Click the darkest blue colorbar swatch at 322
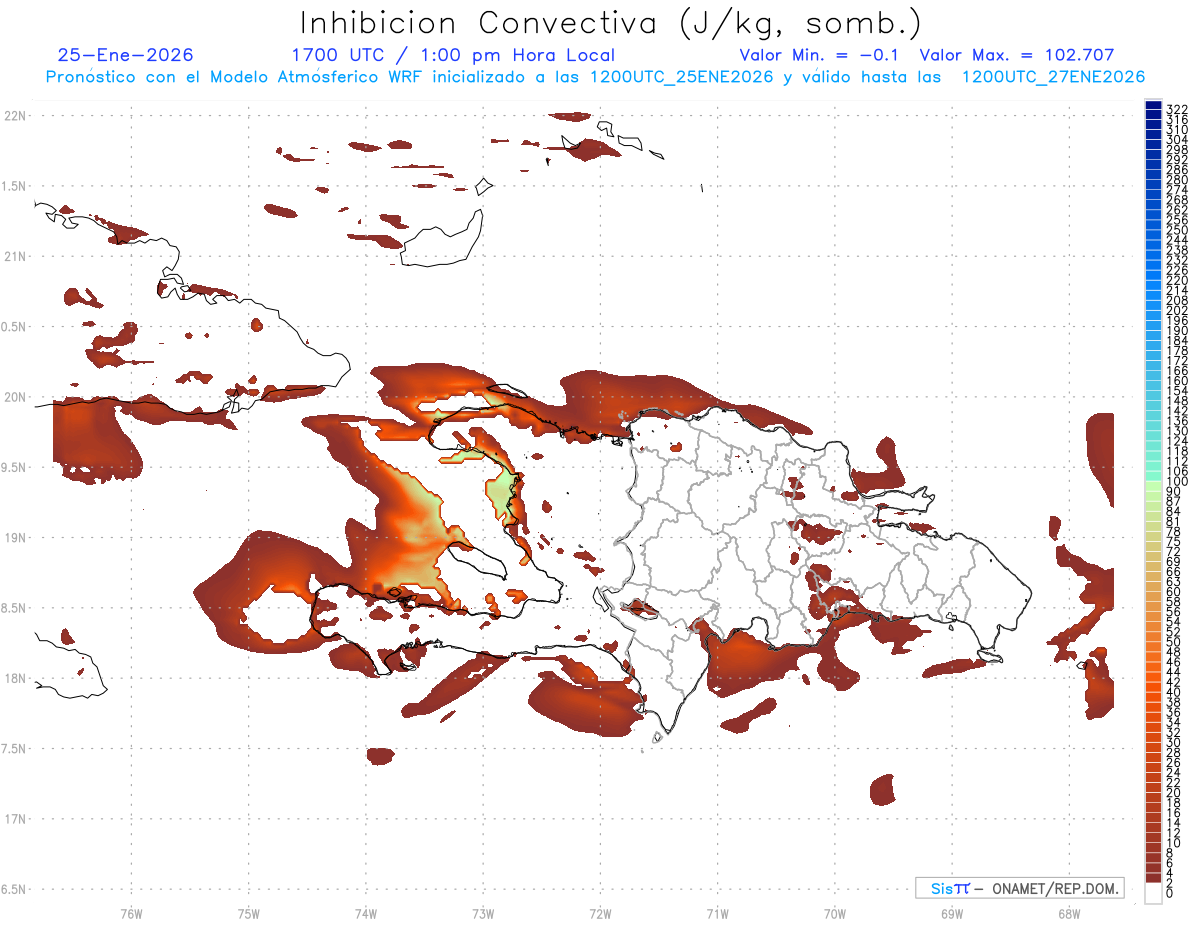 1153,105
